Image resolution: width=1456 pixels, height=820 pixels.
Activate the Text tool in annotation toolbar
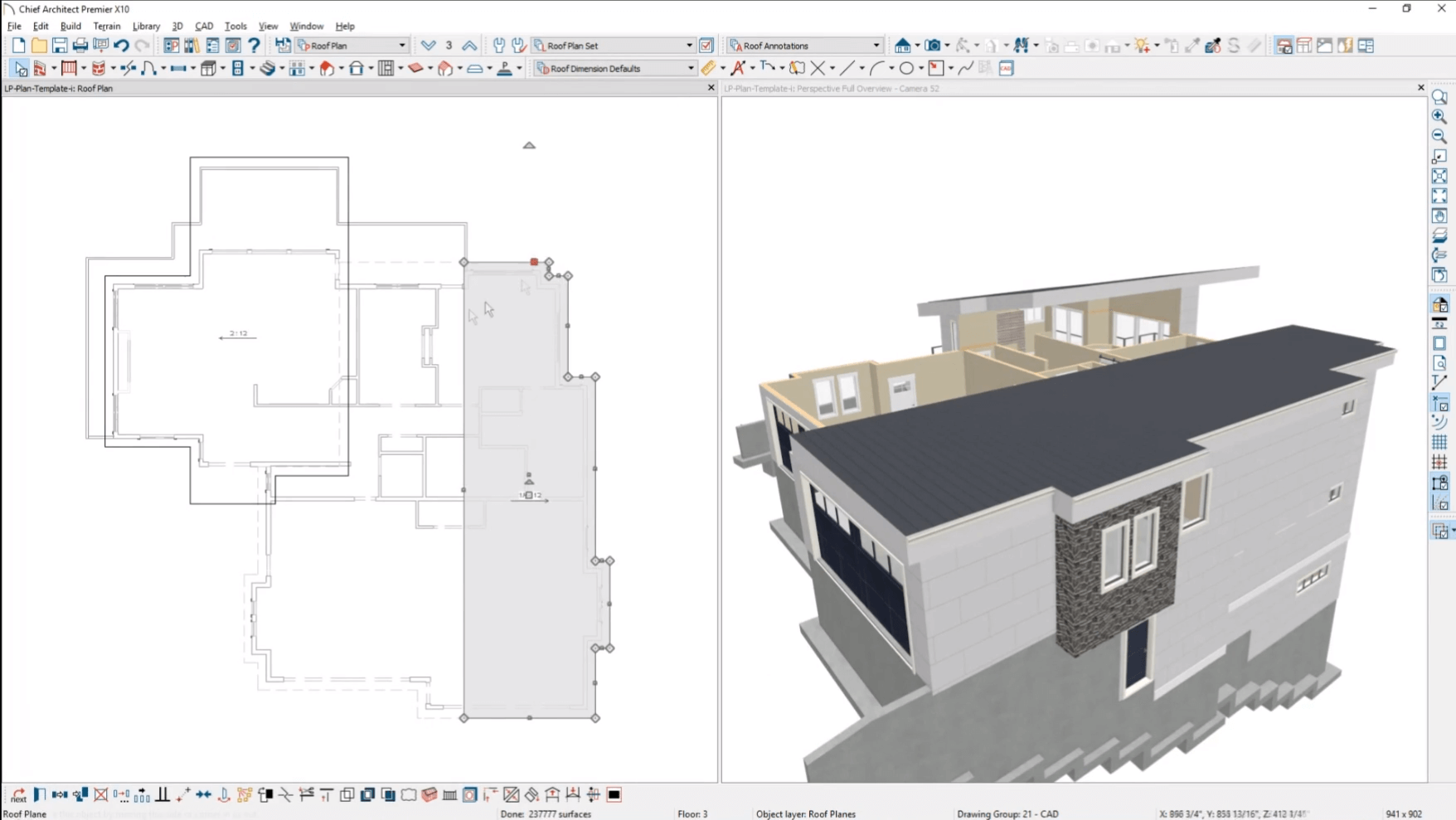click(x=739, y=68)
